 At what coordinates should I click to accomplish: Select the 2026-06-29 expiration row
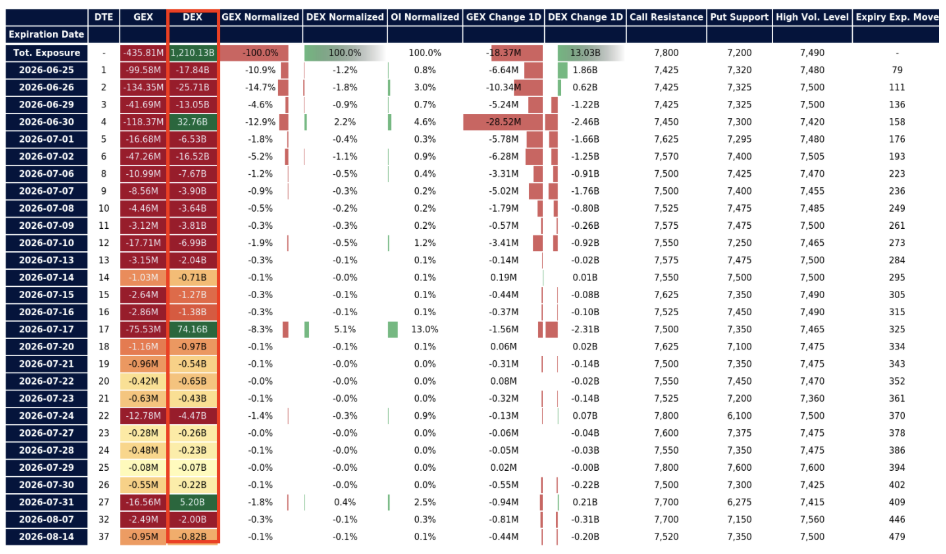point(46,104)
